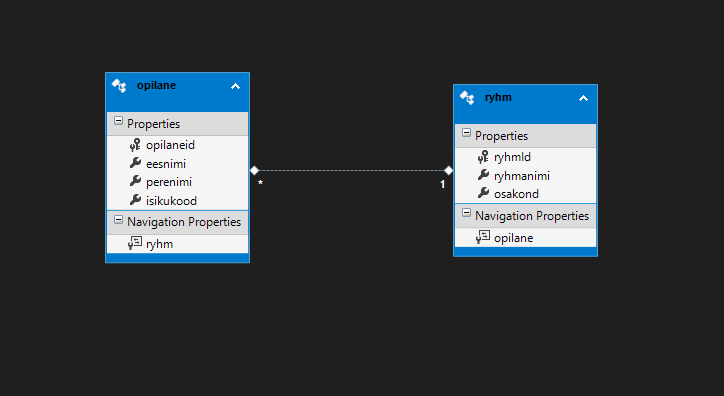
Task: Select the association line between entities
Action: (x=351, y=170)
